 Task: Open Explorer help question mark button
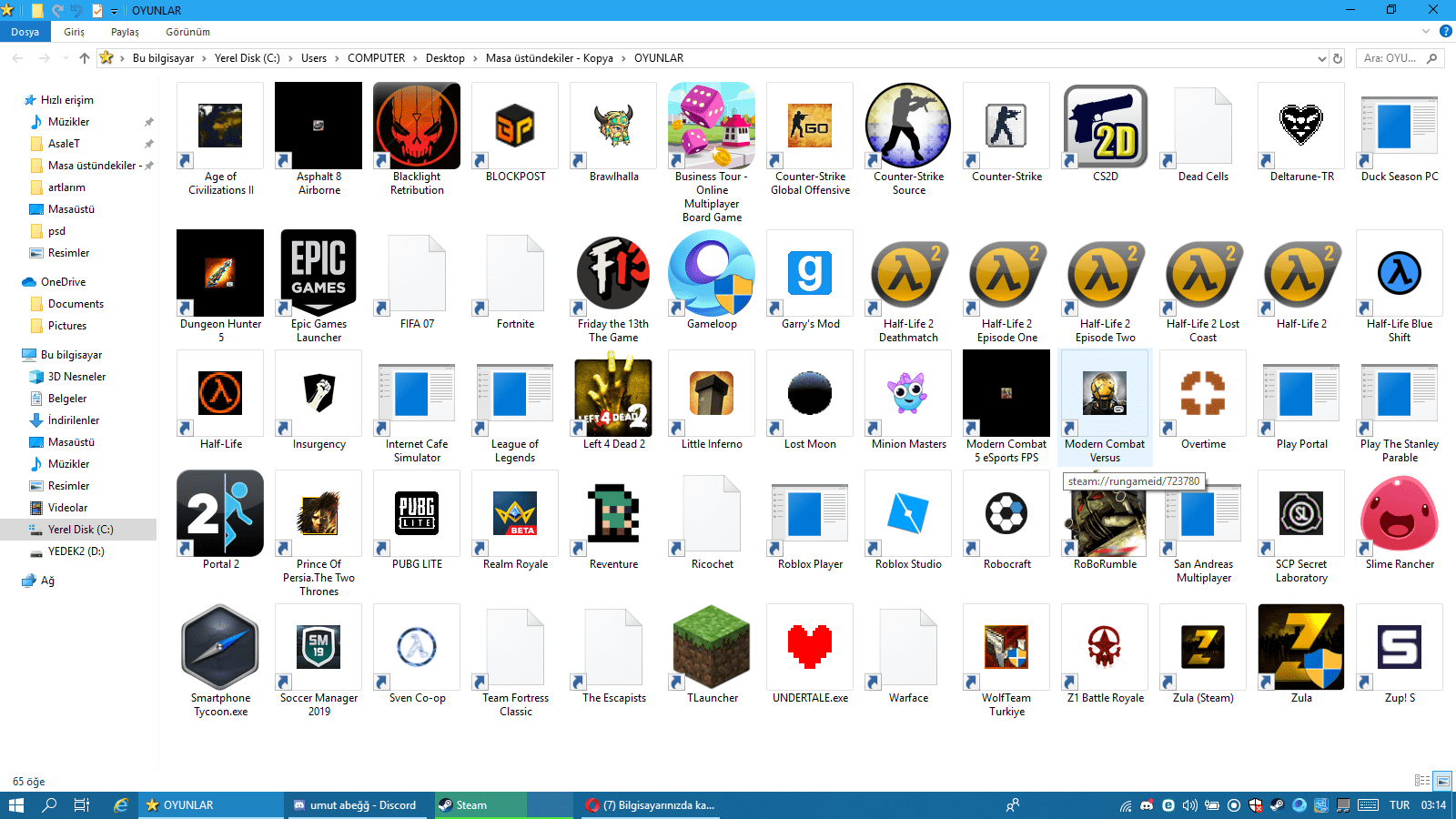point(1445,31)
